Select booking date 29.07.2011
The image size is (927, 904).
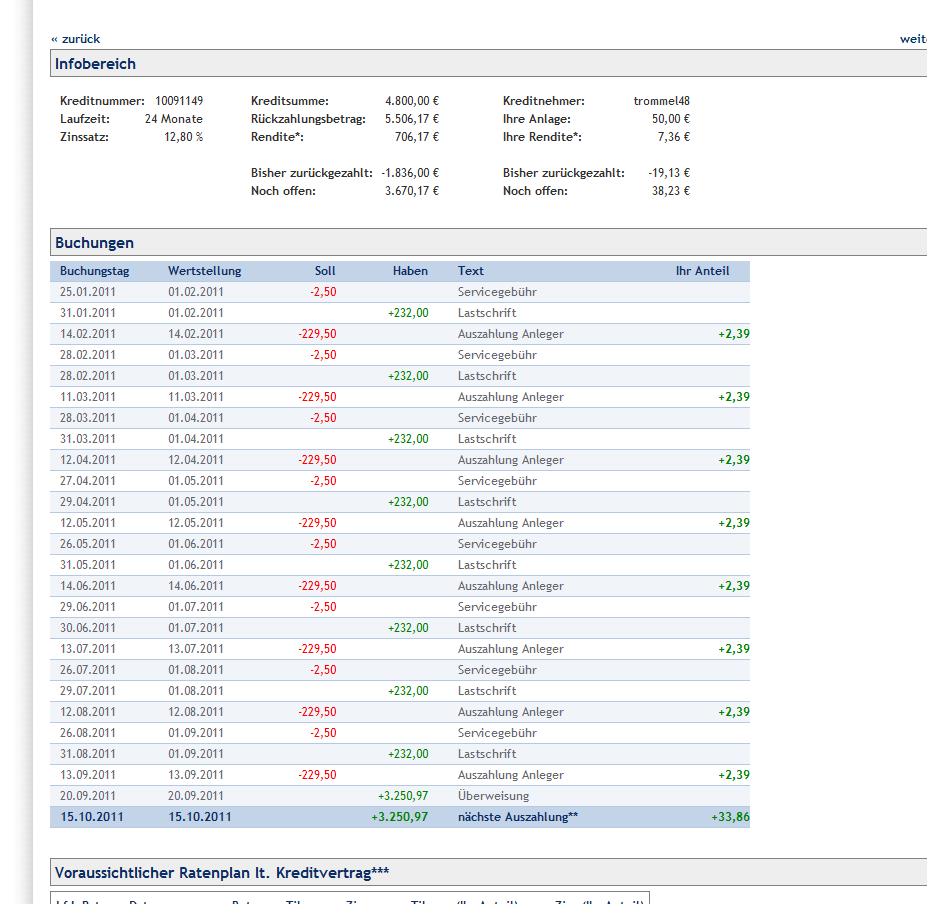click(x=87, y=691)
